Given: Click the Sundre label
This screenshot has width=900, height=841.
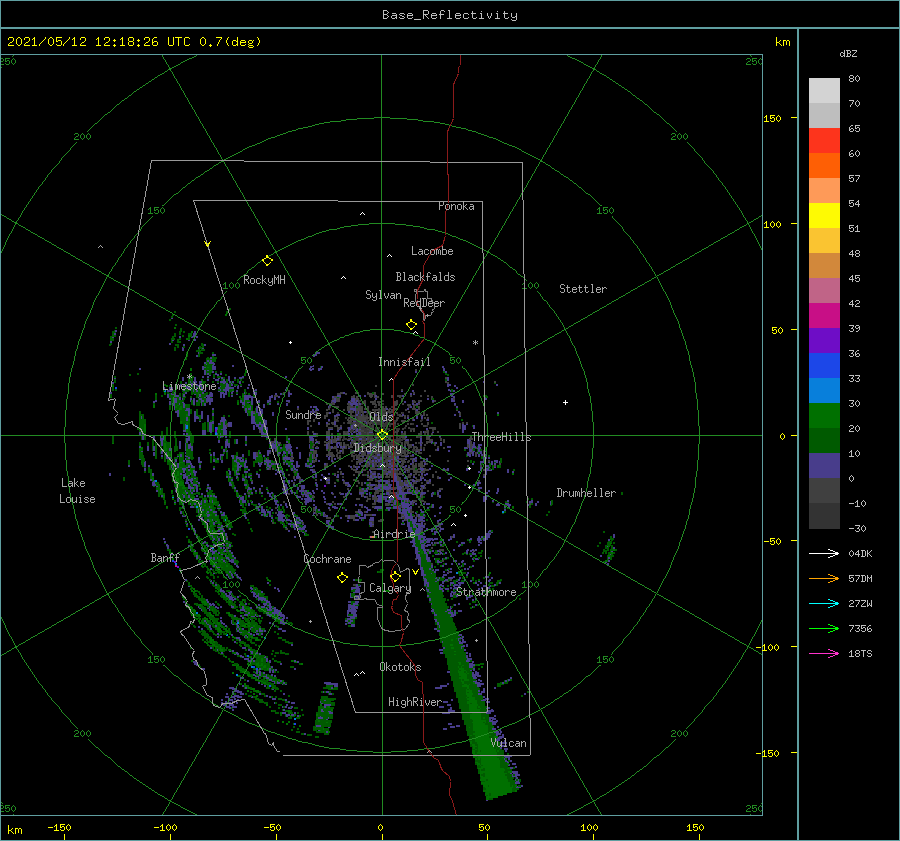Looking at the screenshot, I should (303, 414).
